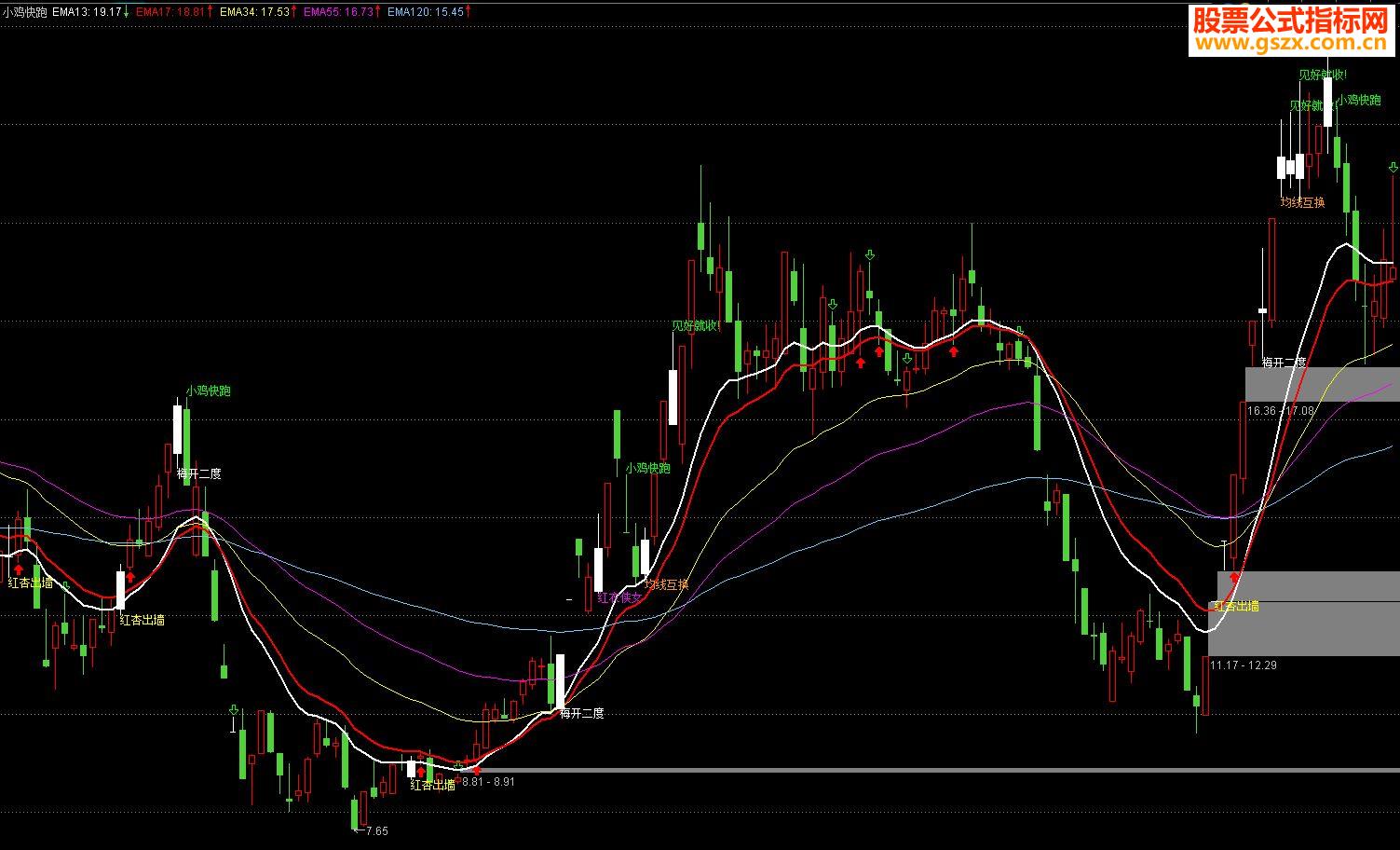The width and height of the screenshot is (1400, 850).
Task: Click the 红杏出墙 label above 11.17 - 12.29
Action: point(1236,606)
